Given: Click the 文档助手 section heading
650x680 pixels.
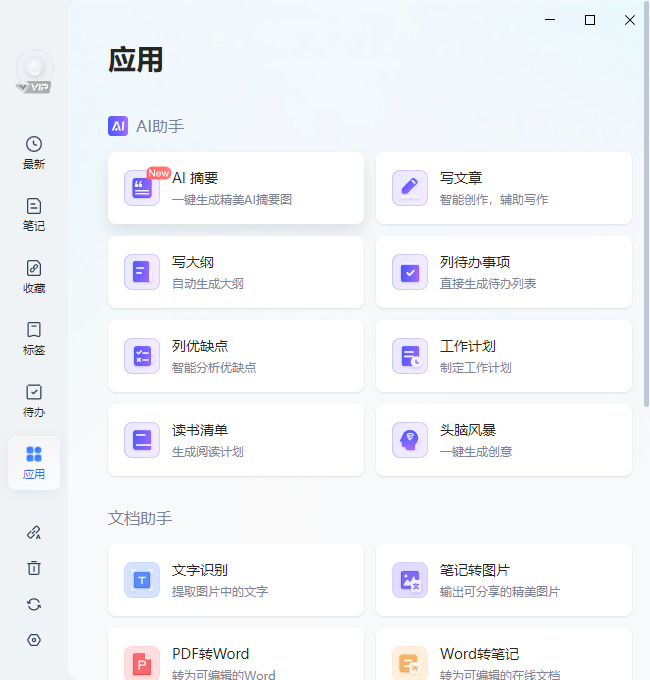Looking at the screenshot, I should coord(140,518).
